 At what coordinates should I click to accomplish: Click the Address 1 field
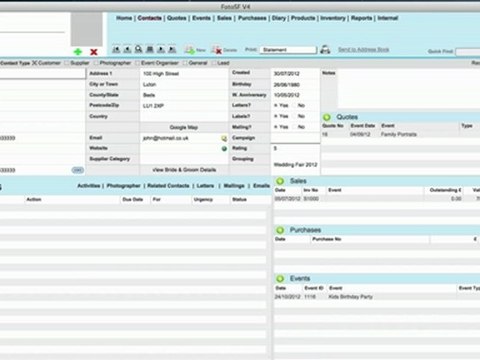tap(184, 74)
